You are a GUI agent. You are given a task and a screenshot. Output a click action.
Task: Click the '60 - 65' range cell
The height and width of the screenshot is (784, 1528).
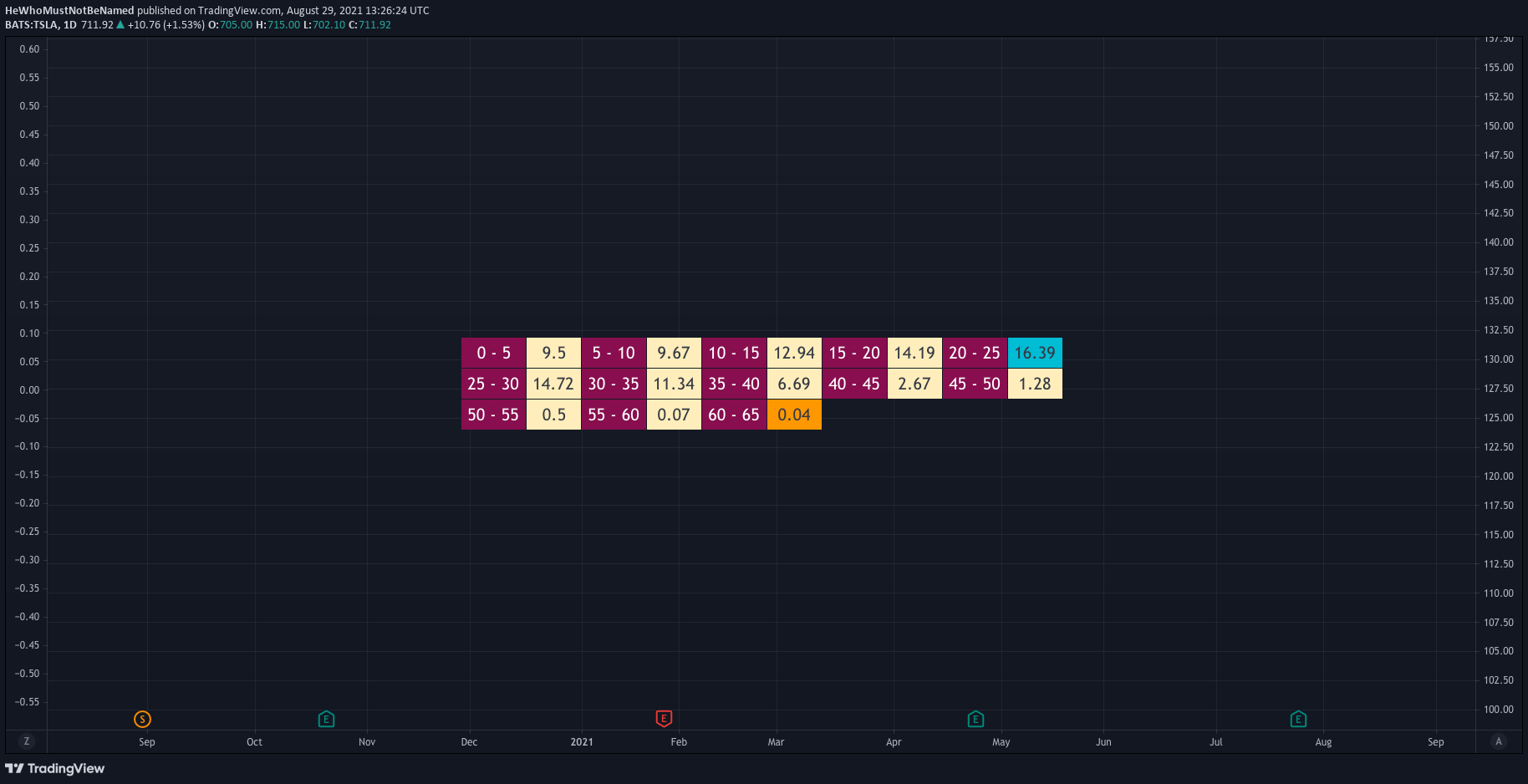(734, 415)
